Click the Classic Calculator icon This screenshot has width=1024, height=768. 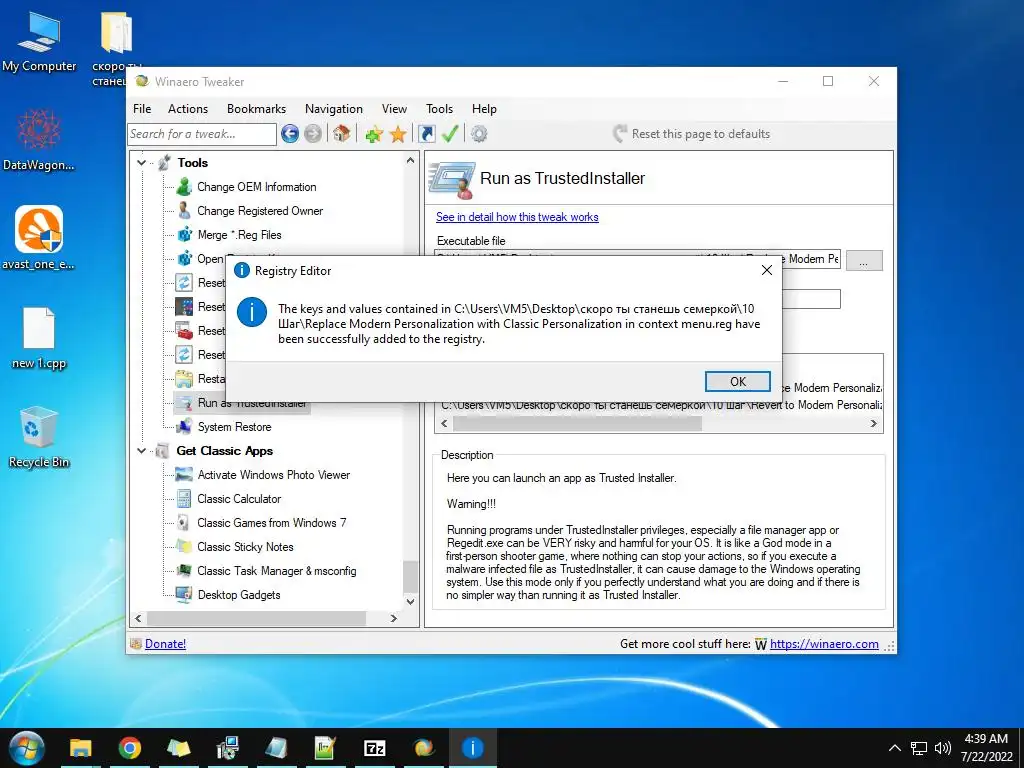185,499
